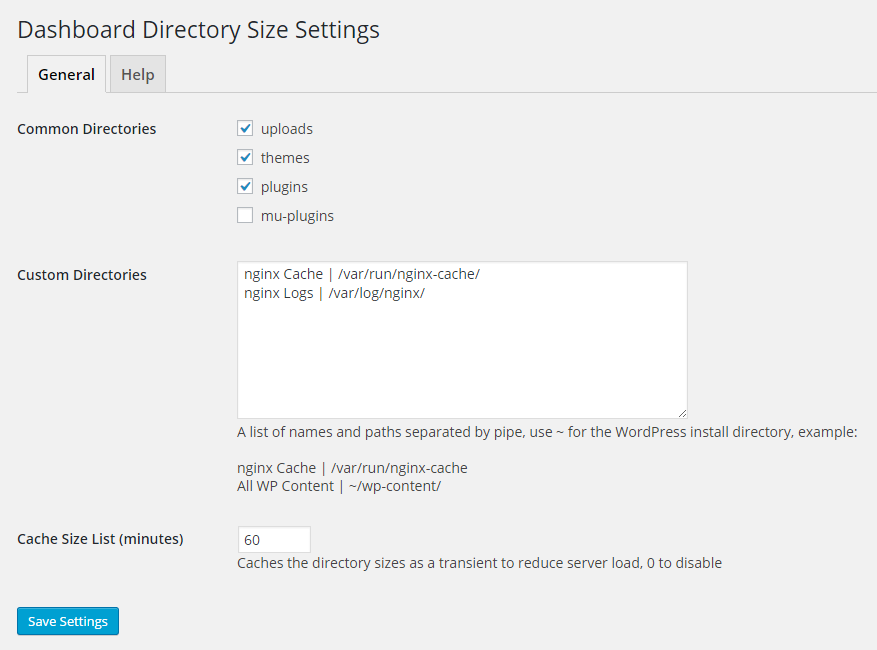Click empty area inside Custom Directories textarea
The height and width of the screenshot is (650, 877).
[x=460, y=360]
